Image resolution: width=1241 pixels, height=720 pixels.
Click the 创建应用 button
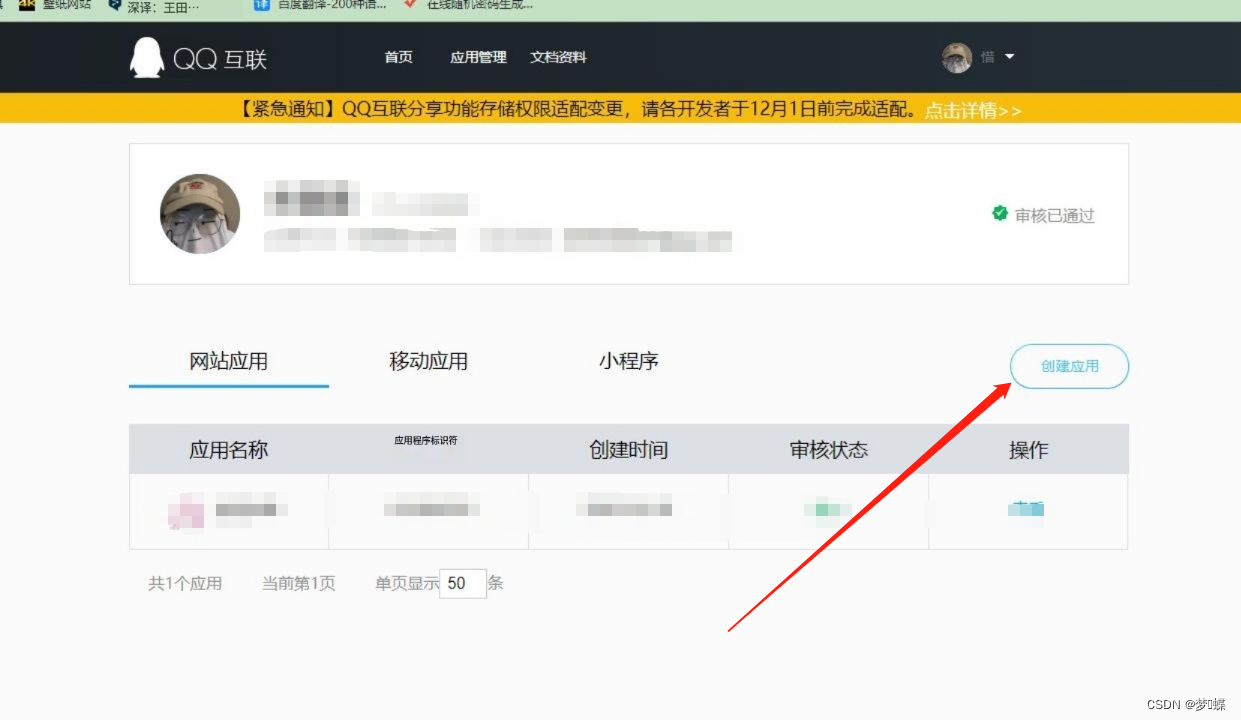point(1069,366)
